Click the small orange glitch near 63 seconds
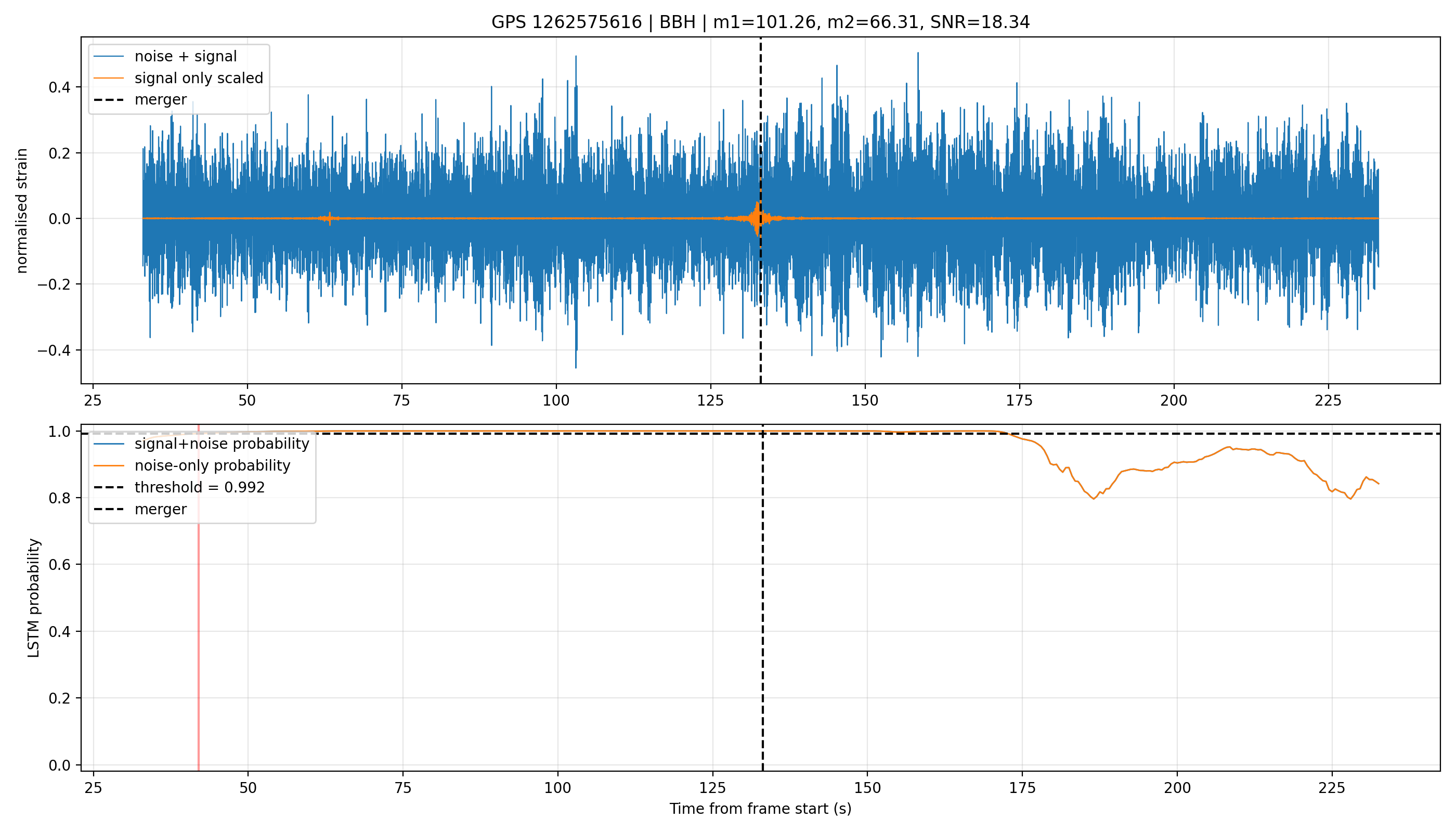Screen dimensions: 1456x832 [x=329, y=218]
